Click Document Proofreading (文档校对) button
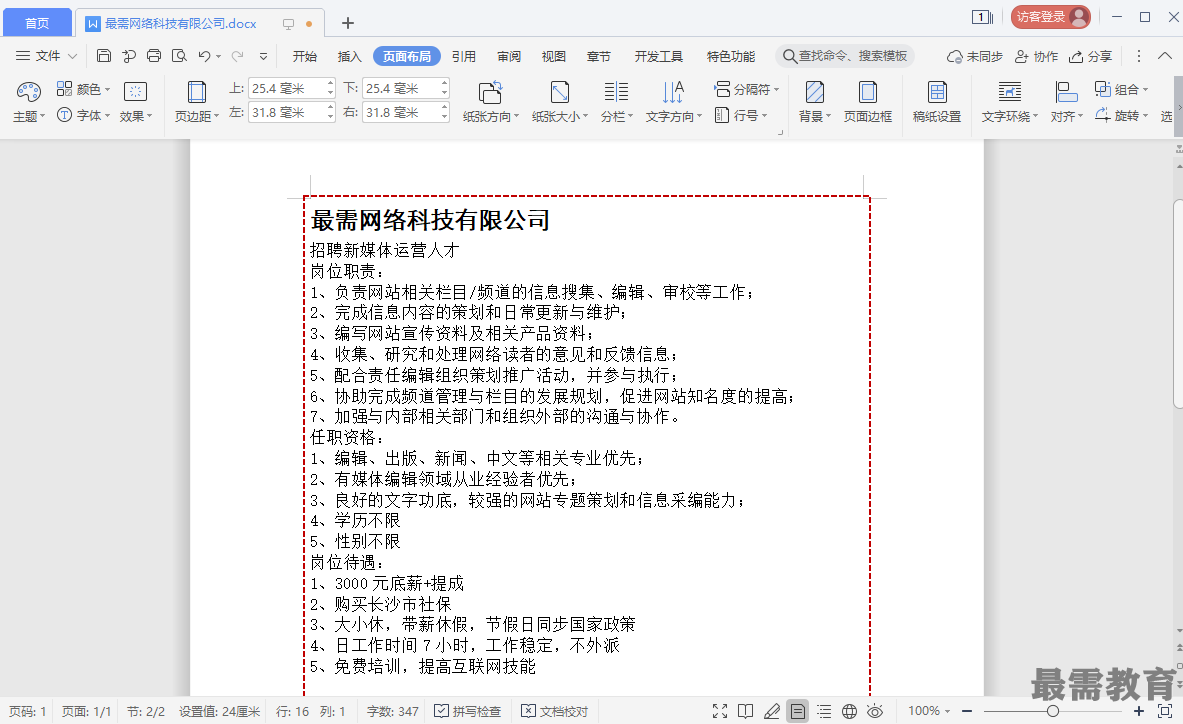The height and width of the screenshot is (724, 1183). [x=555, y=710]
